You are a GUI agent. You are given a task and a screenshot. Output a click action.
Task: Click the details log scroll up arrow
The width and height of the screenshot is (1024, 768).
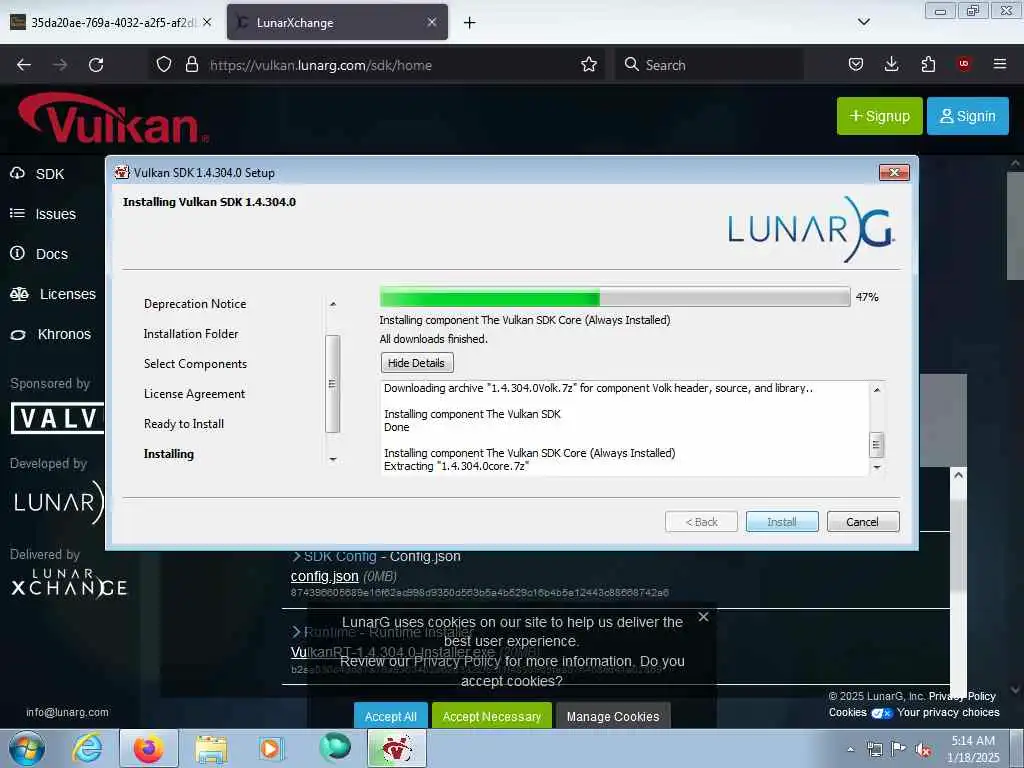coord(876,389)
